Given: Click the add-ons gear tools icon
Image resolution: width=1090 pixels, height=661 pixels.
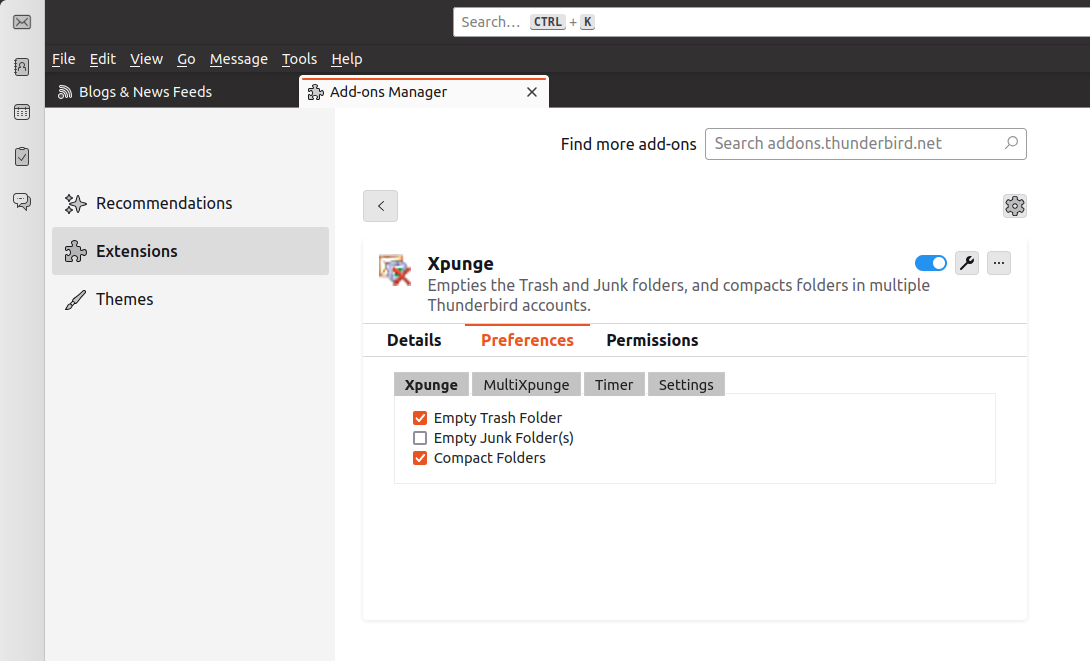Looking at the screenshot, I should click(x=1014, y=206).
